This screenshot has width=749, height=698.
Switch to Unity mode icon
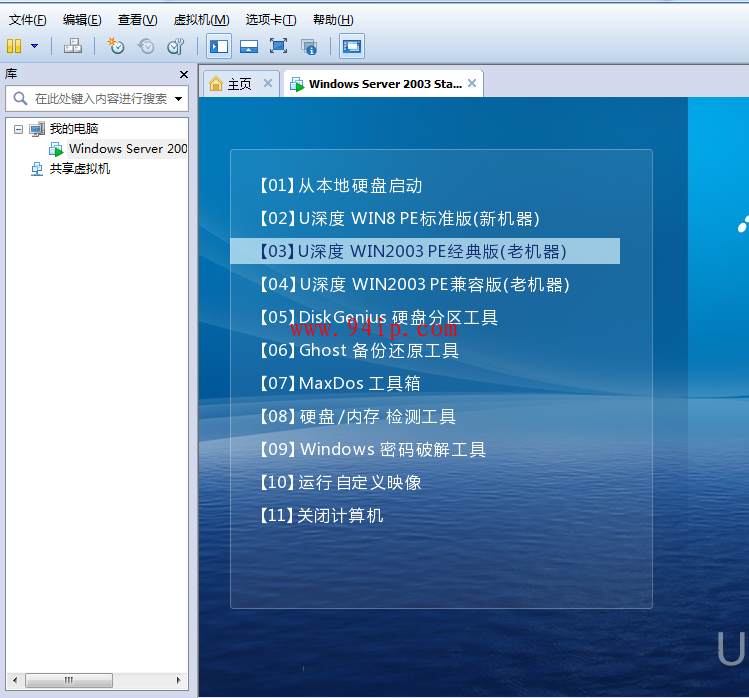click(309, 47)
